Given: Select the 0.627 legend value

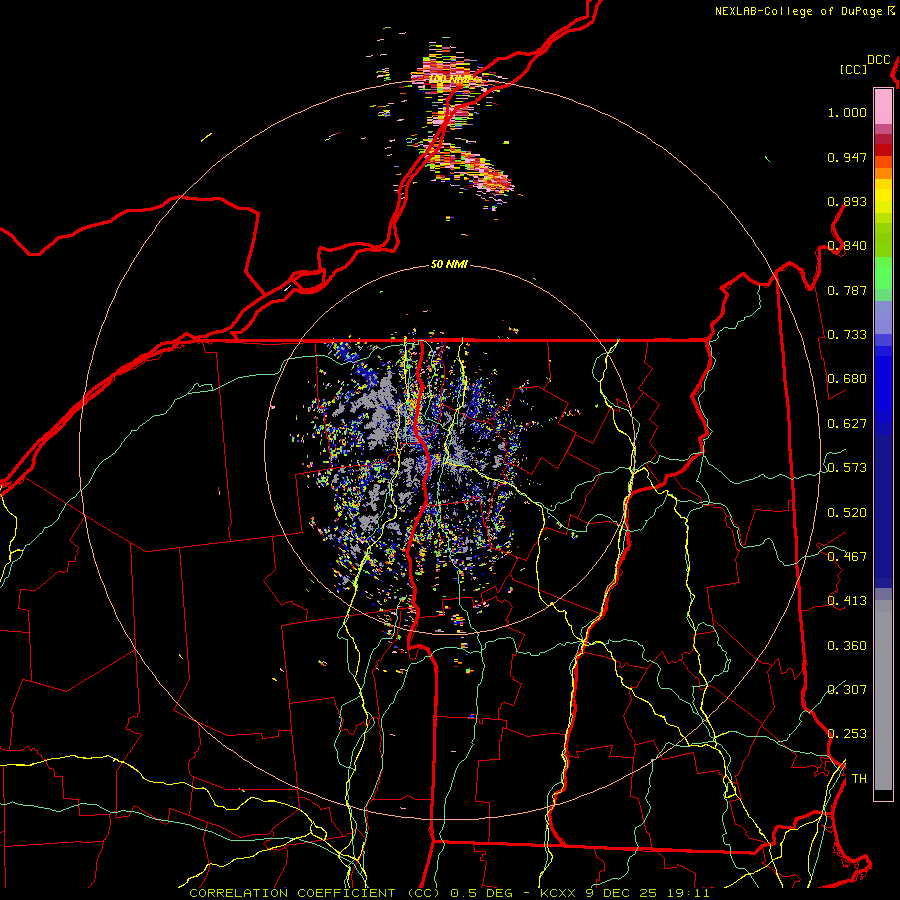Looking at the screenshot, I should (847, 424).
